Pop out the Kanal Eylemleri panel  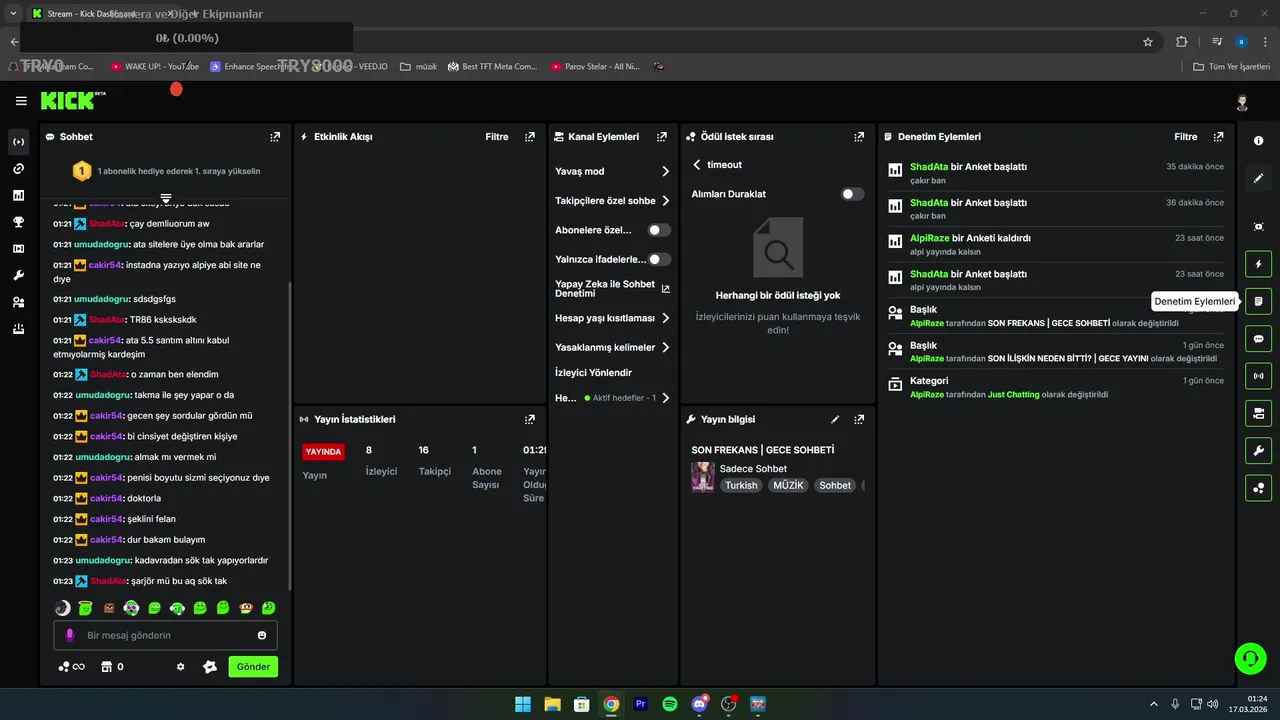[x=661, y=137]
